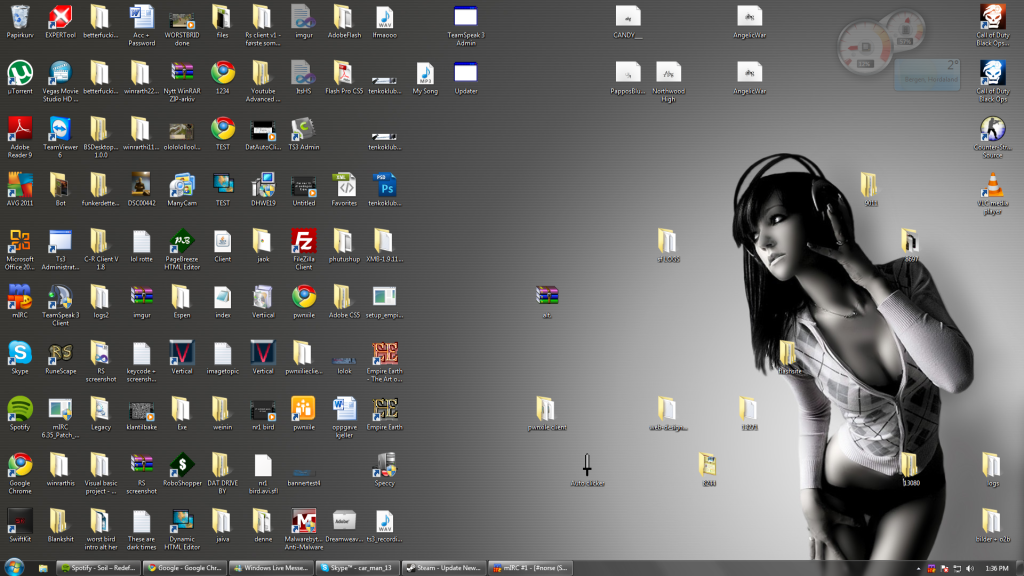This screenshot has height=576, width=1024.
Task: Select the Papirkurv recycle bin
Action: pyautogui.click(x=20, y=17)
